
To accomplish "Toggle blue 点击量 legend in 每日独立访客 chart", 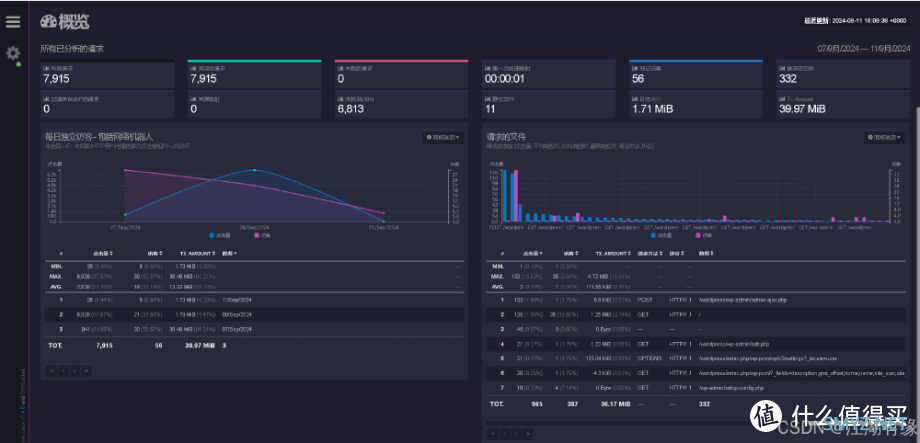I will (221, 235).
